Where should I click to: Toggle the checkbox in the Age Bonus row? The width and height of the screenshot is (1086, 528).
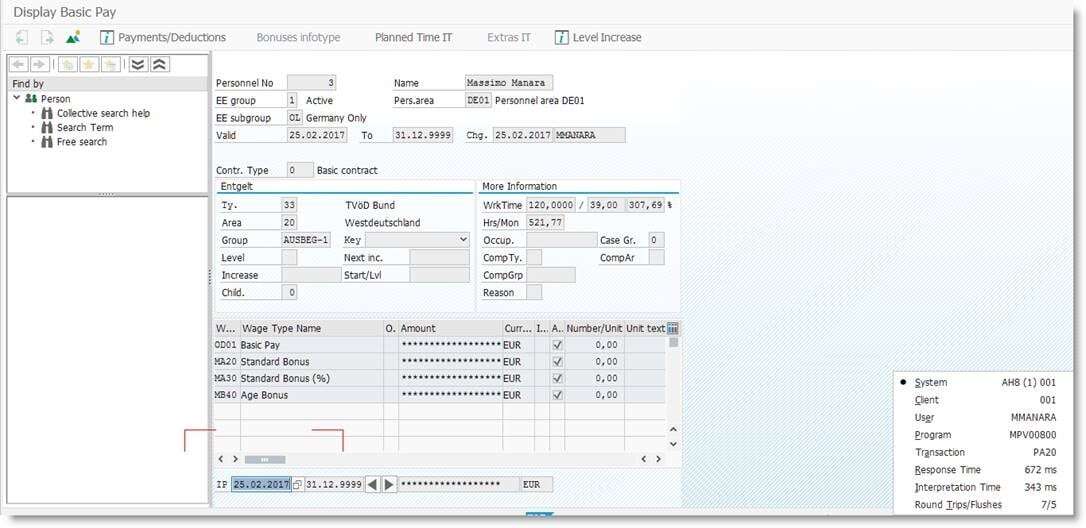(557, 395)
